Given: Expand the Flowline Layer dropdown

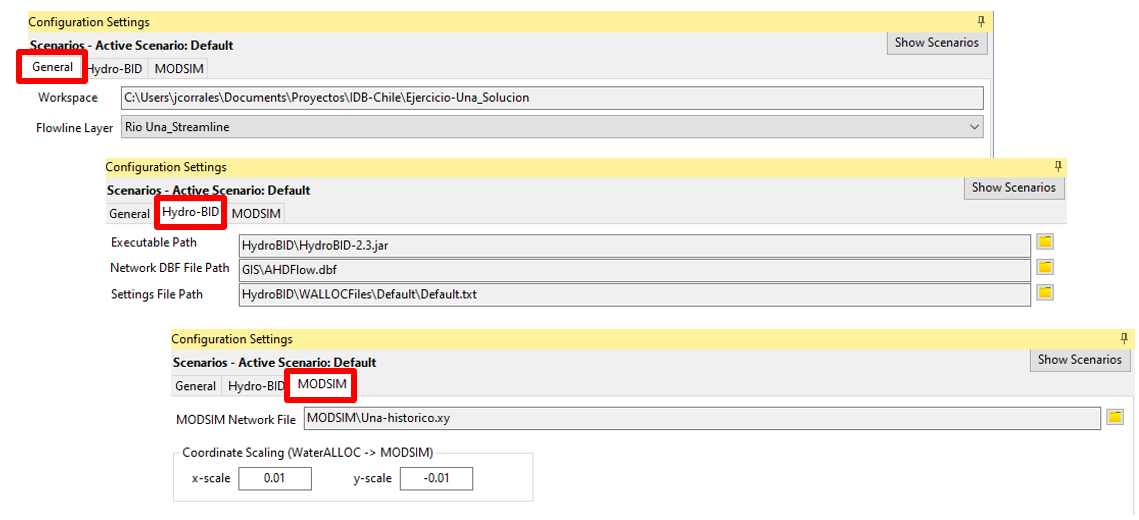Looking at the screenshot, I should coord(975,127).
